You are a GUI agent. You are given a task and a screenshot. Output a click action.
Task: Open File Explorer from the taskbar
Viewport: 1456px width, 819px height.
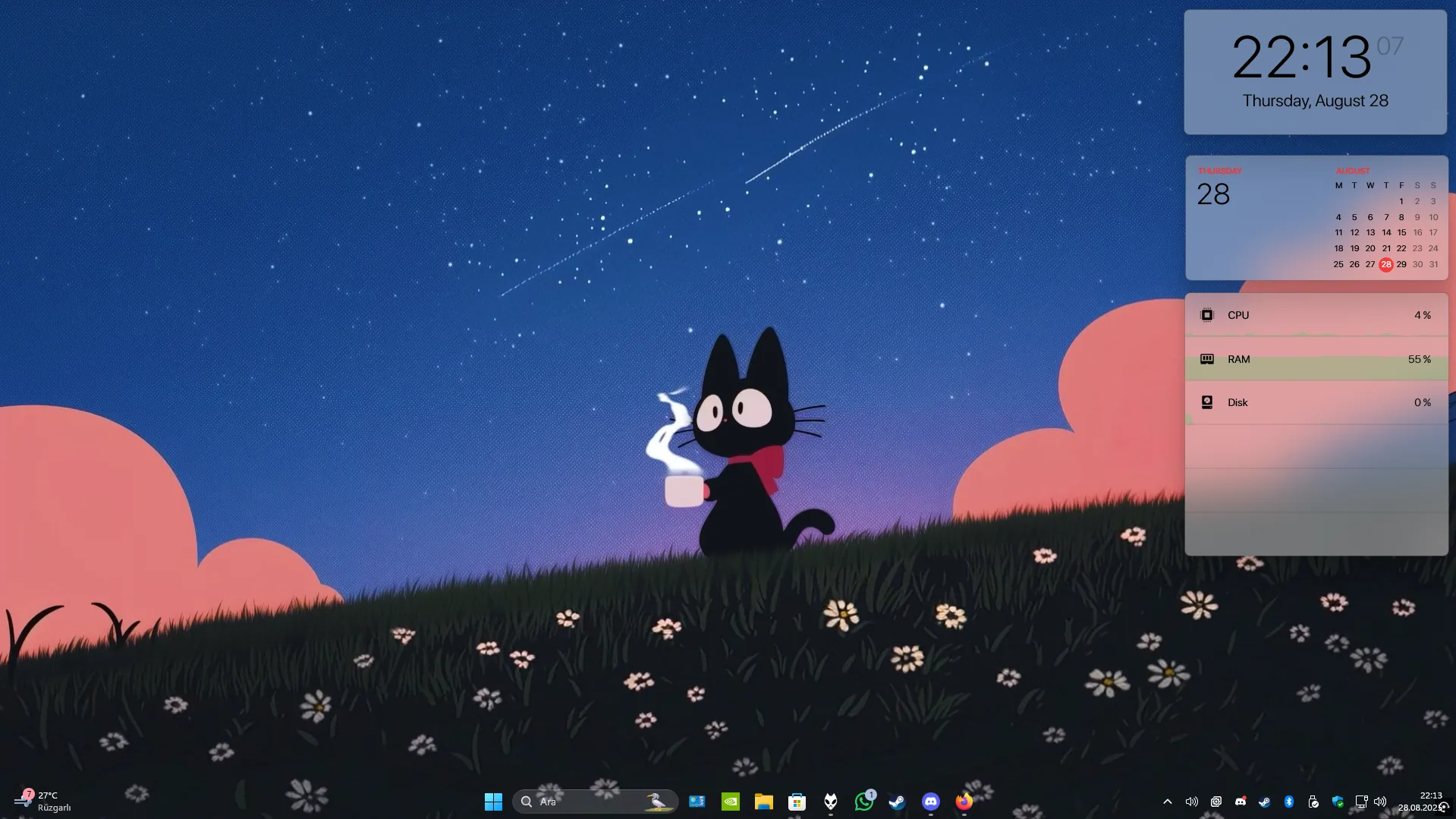pos(763,802)
